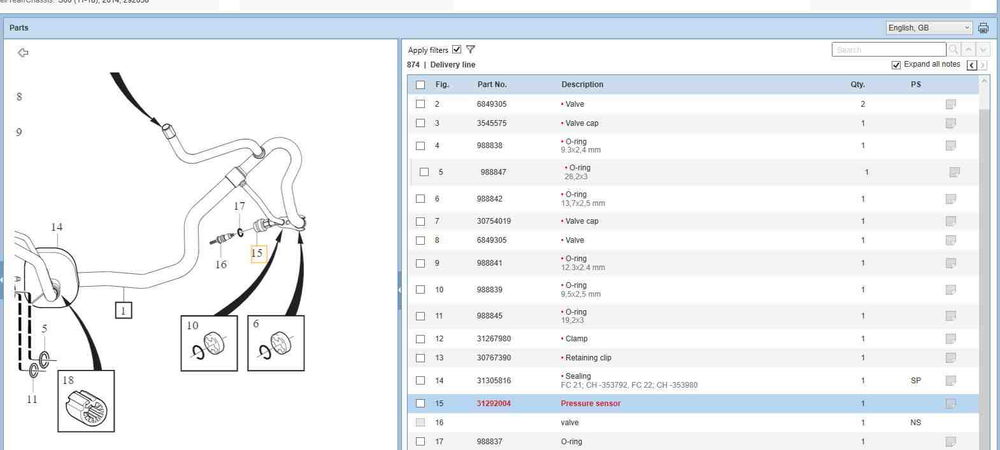The image size is (1000, 450).
Task: Click the search magnifier icon
Action: coord(954,49)
